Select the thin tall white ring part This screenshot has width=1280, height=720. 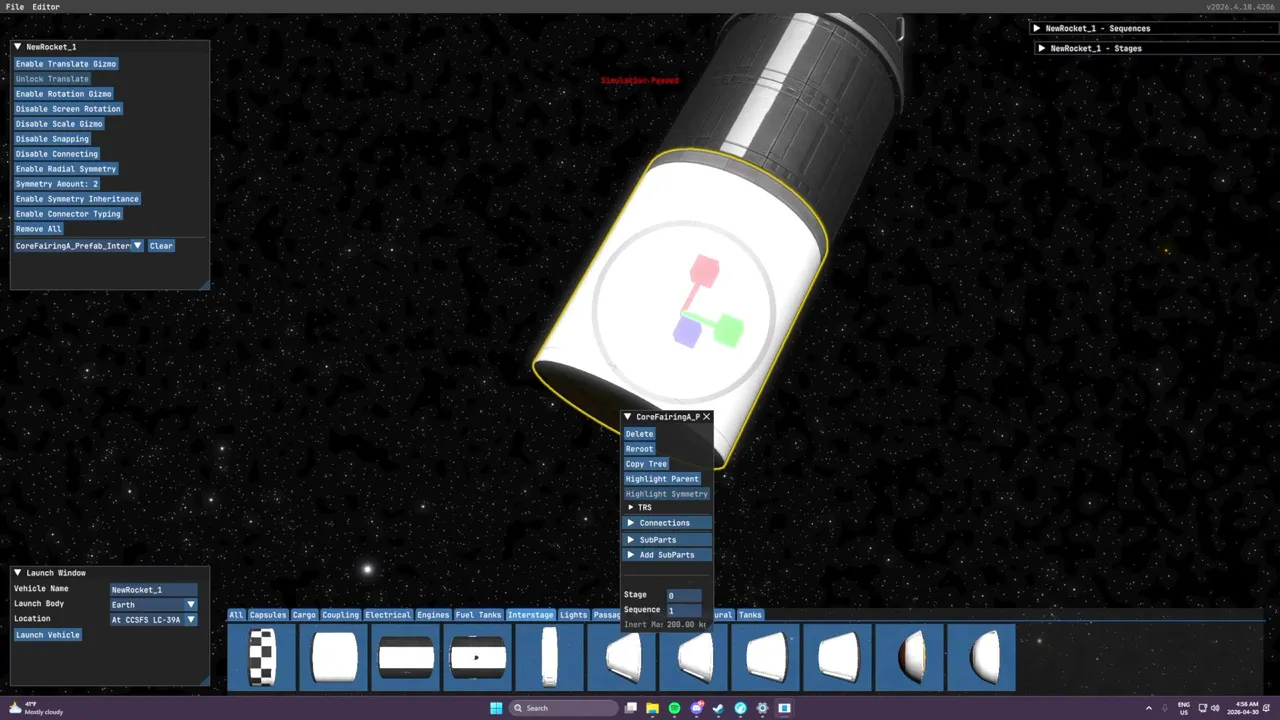click(550, 657)
